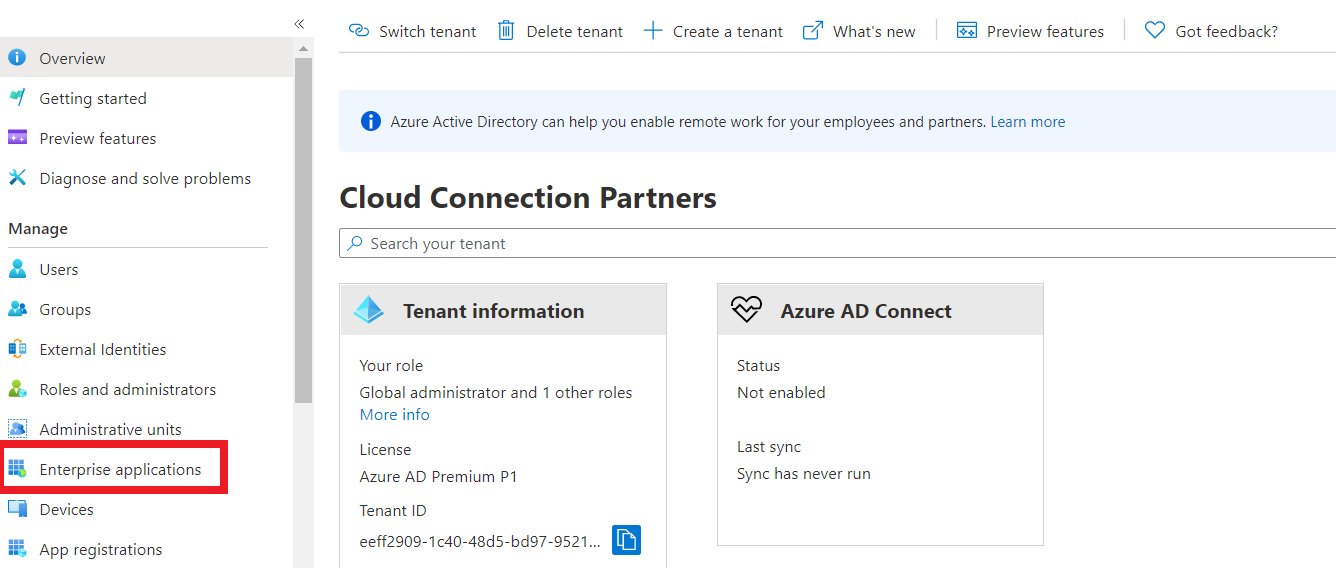Open What's new

pos(859,31)
